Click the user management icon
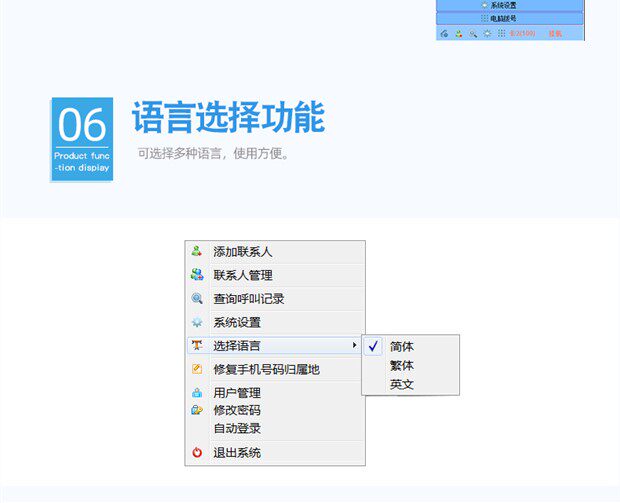This screenshot has height=503, width=620. point(197,393)
